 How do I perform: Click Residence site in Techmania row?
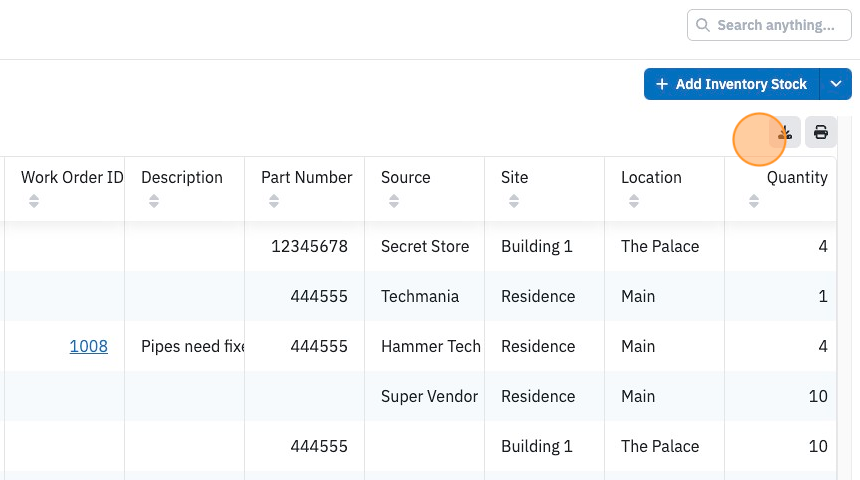pyautogui.click(x=545, y=296)
